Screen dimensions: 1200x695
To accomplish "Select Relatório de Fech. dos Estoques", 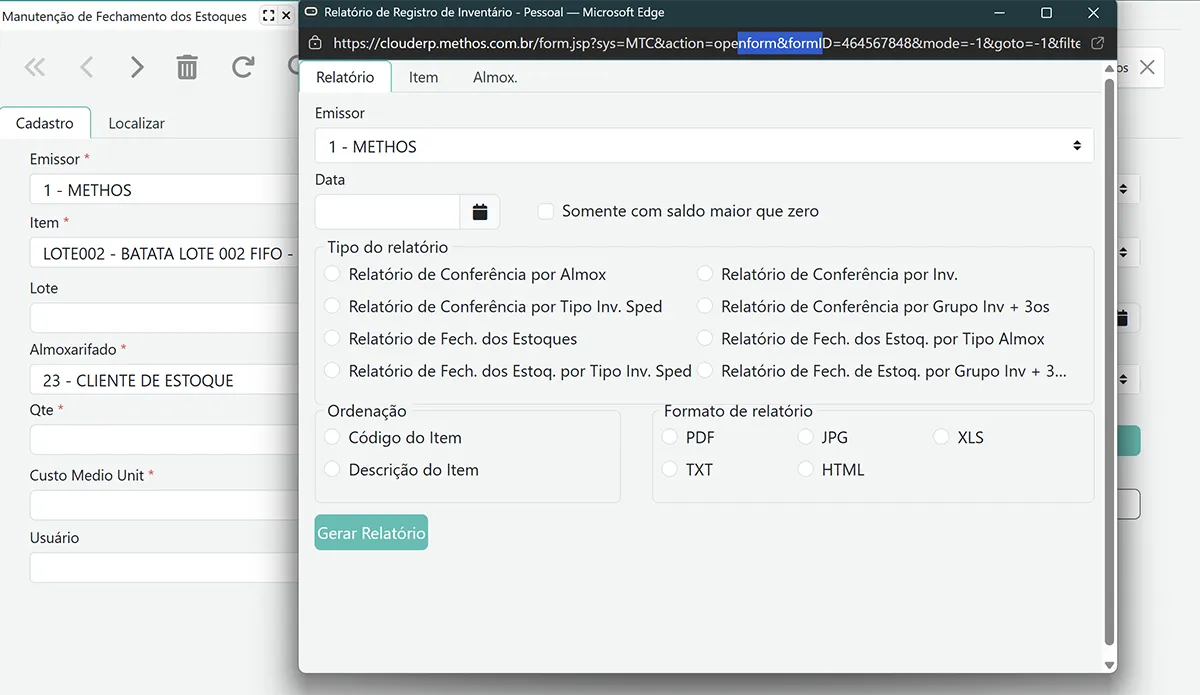I will coord(332,338).
